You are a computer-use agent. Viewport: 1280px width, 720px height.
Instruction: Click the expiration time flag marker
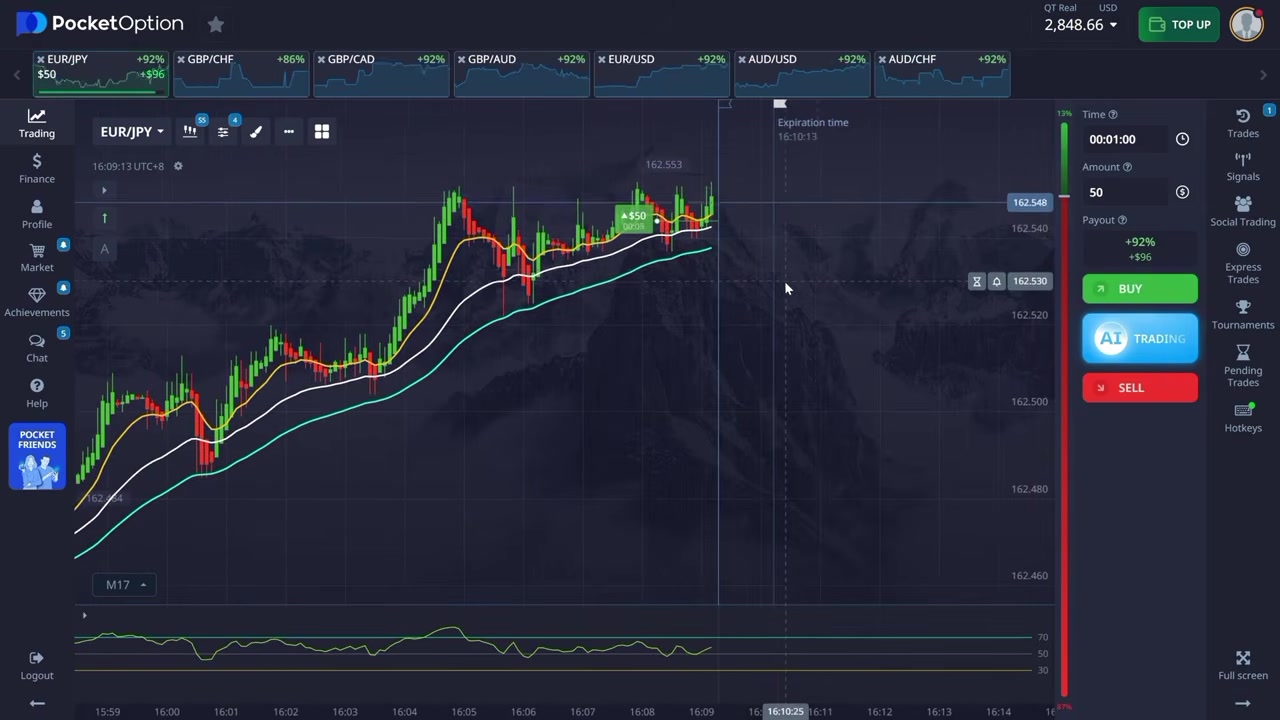click(x=780, y=104)
